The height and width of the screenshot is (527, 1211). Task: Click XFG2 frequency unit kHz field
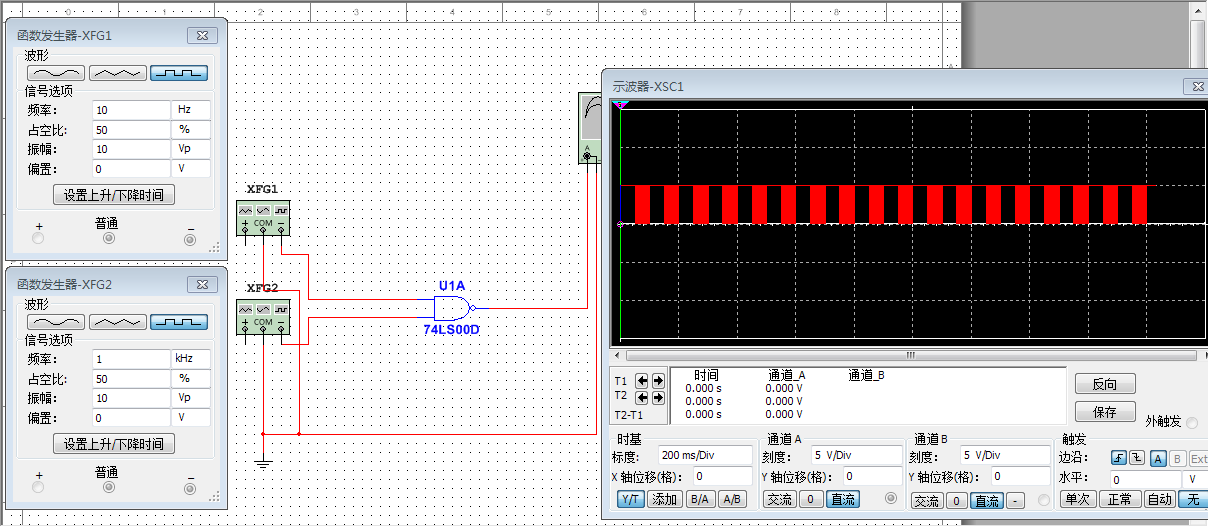coord(192,359)
